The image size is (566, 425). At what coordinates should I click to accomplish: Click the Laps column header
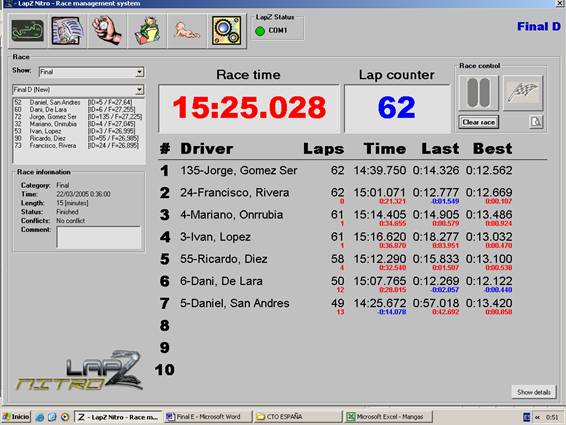click(x=323, y=149)
